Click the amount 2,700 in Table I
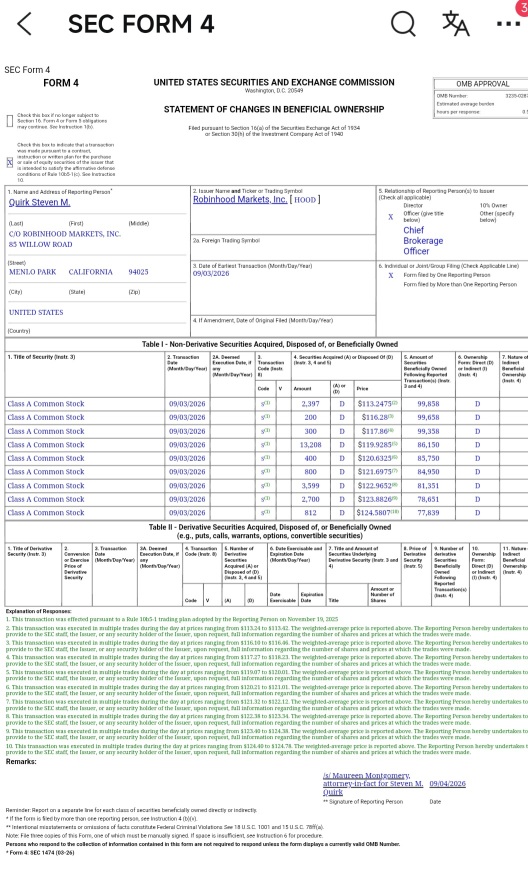This screenshot has width=528, height=893. [310, 499]
